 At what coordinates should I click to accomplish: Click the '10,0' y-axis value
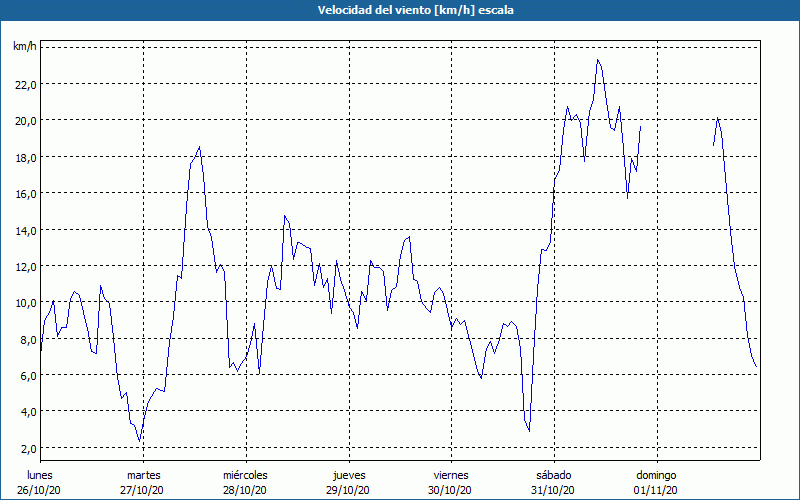pyautogui.click(x=26, y=303)
